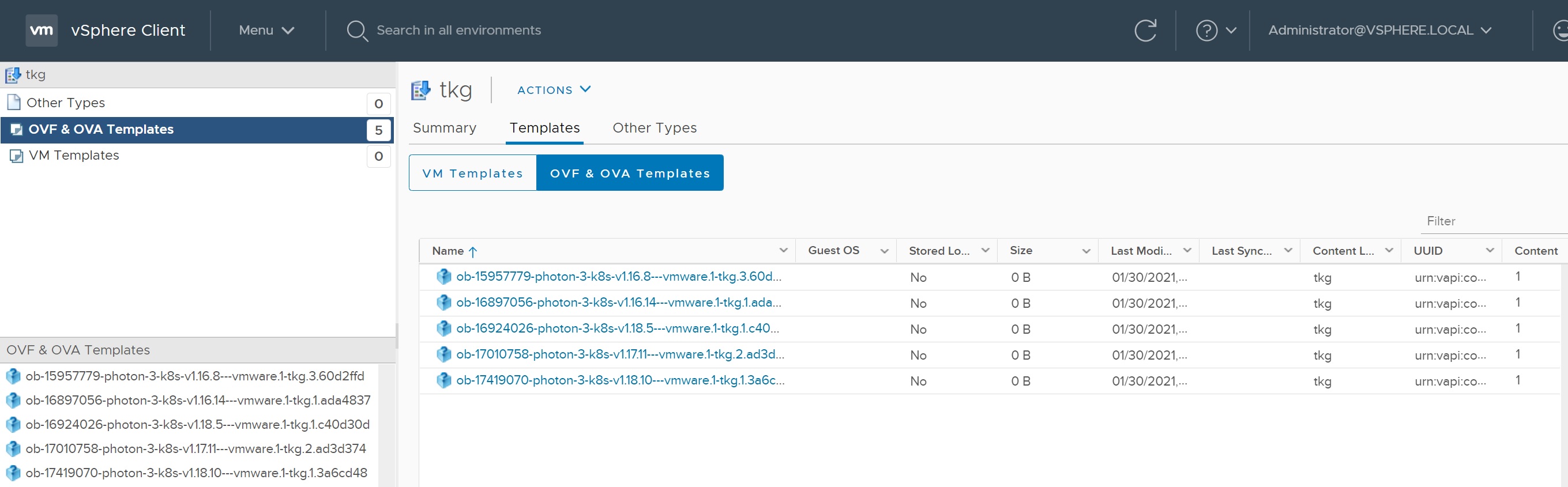This screenshot has width=1568, height=487.
Task: Expand the ACTIONS dropdown
Action: coord(553,90)
